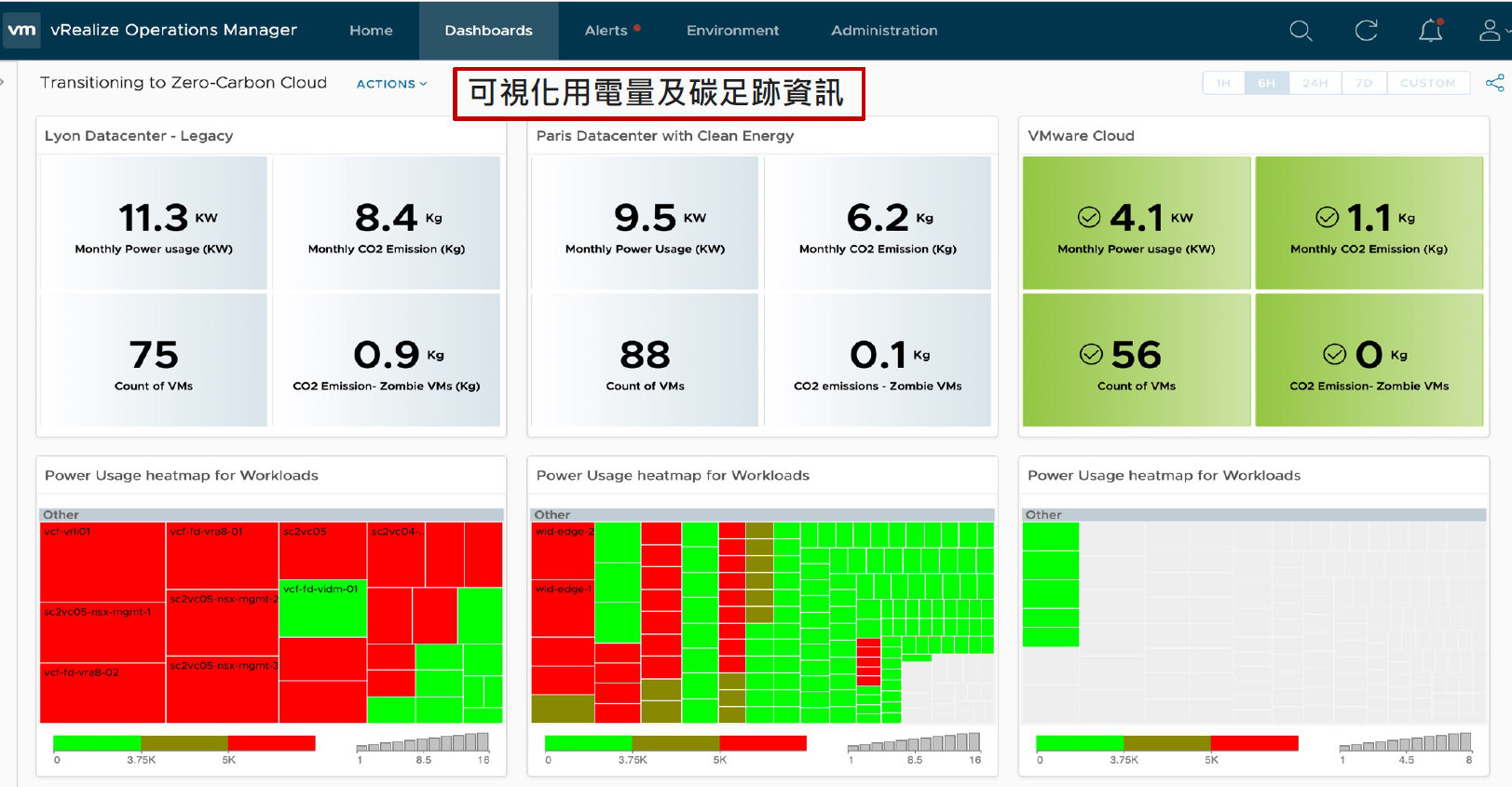The width and height of the screenshot is (1512, 787).
Task: Select sc2vc04 heatmap cell
Action: [397, 555]
